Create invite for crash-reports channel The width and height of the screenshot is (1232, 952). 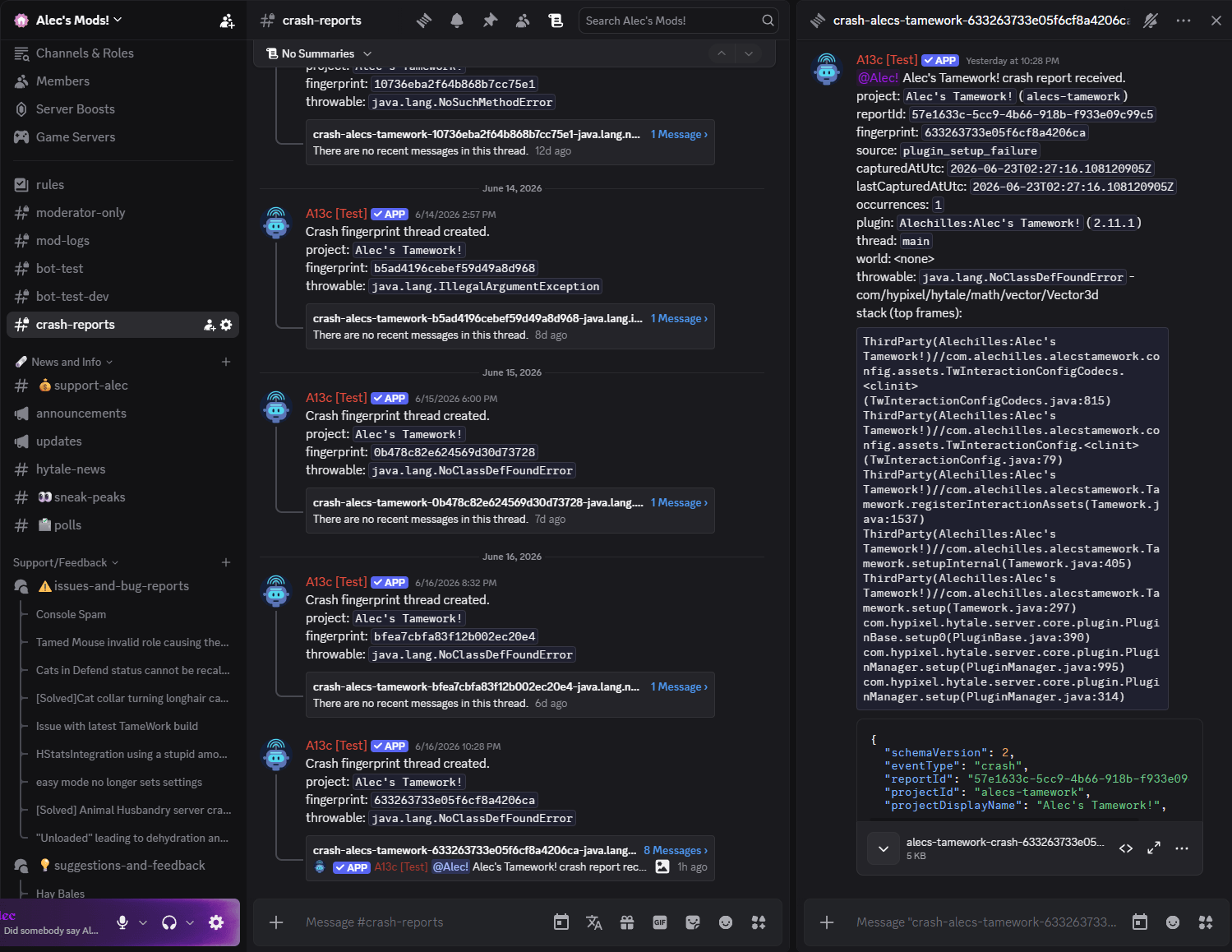coord(210,325)
